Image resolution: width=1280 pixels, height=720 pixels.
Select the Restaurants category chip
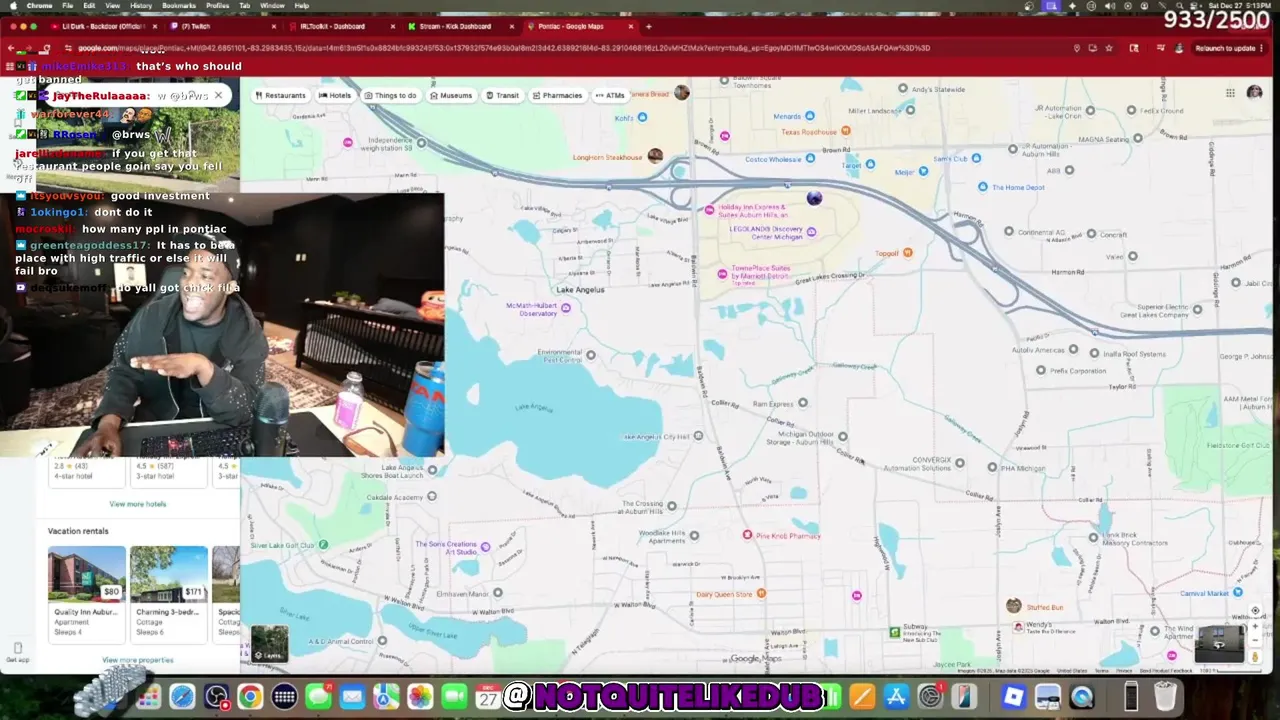pyautogui.click(x=280, y=95)
